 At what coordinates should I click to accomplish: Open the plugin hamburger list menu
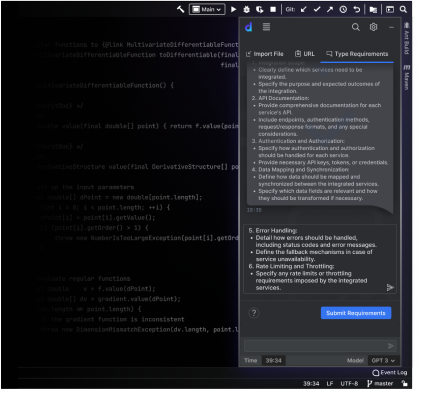[266, 27]
